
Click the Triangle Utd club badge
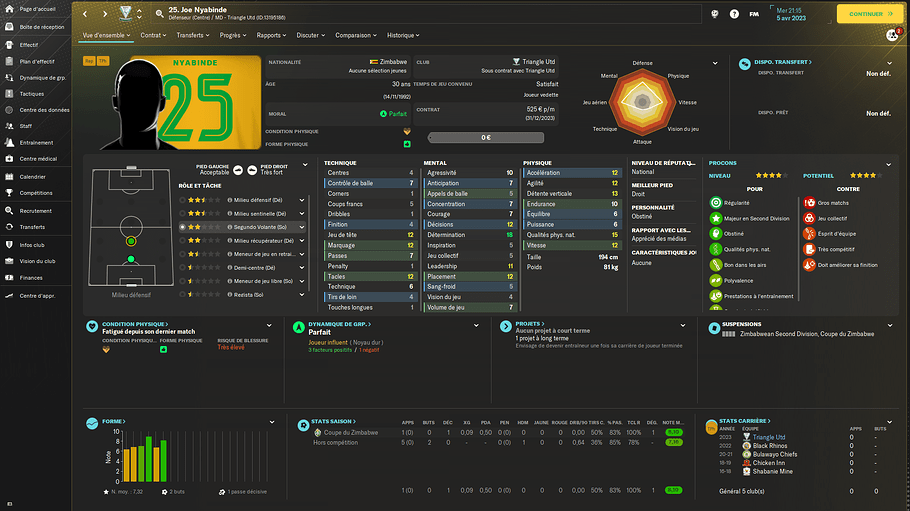point(125,13)
